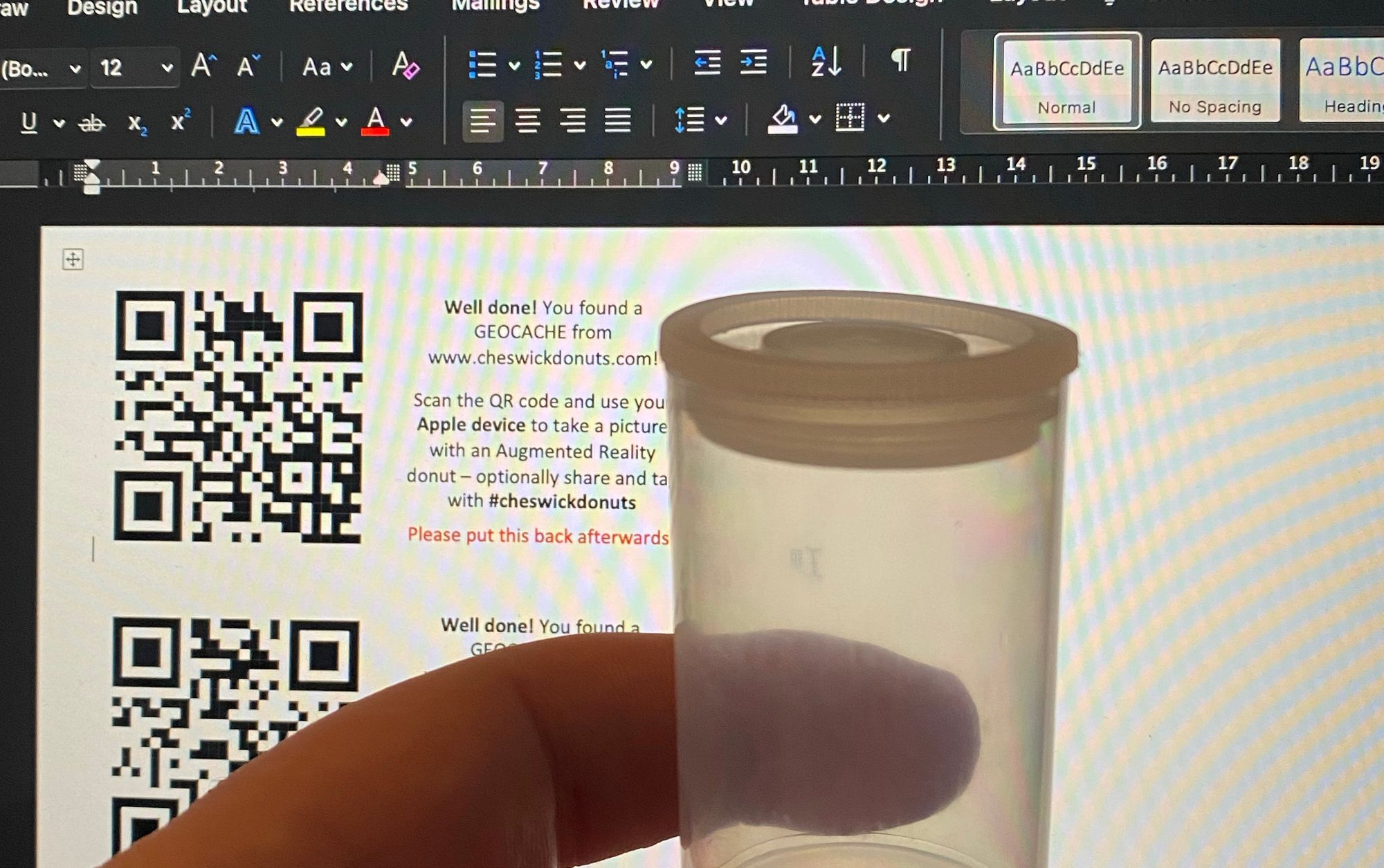Click the right indent marker on the ruler
The width and height of the screenshot is (1384, 868).
[x=381, y=178]
